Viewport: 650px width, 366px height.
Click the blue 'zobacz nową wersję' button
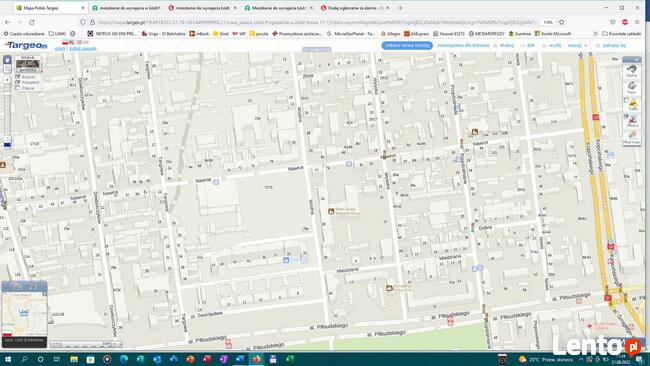point(407,45)
